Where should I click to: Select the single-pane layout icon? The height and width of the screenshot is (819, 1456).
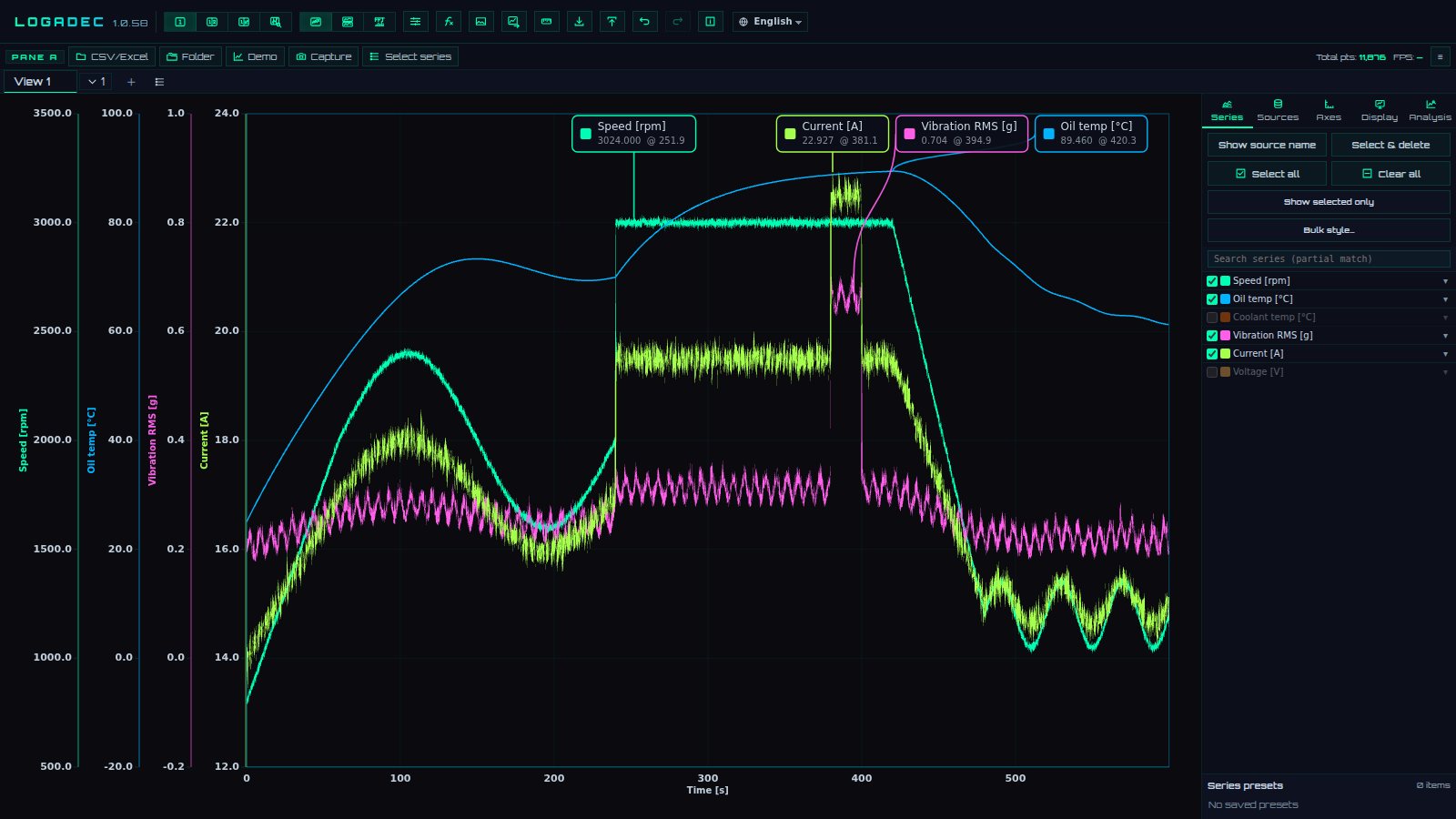pos(180,22)
